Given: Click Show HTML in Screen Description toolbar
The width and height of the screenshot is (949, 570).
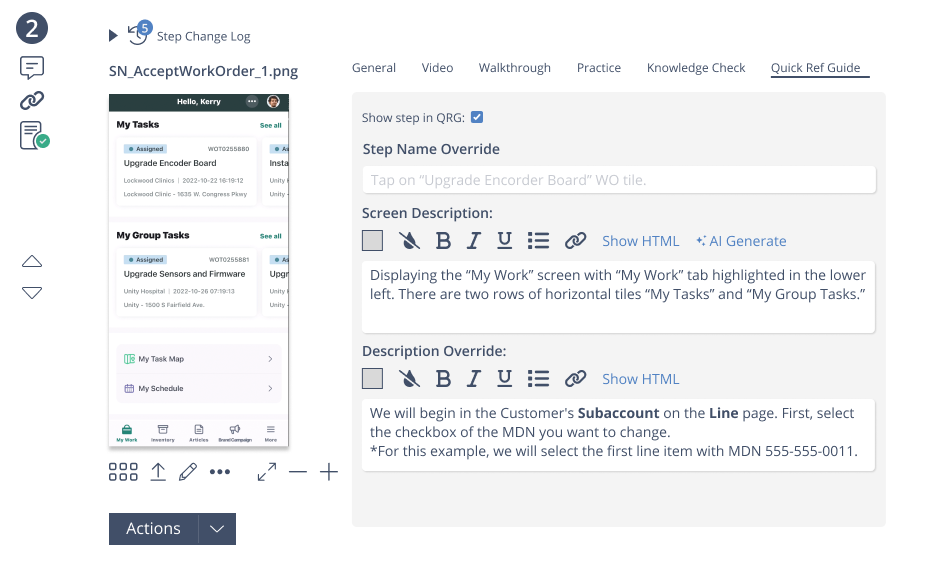Looking at the screenshot, I should tap(640, 241).
